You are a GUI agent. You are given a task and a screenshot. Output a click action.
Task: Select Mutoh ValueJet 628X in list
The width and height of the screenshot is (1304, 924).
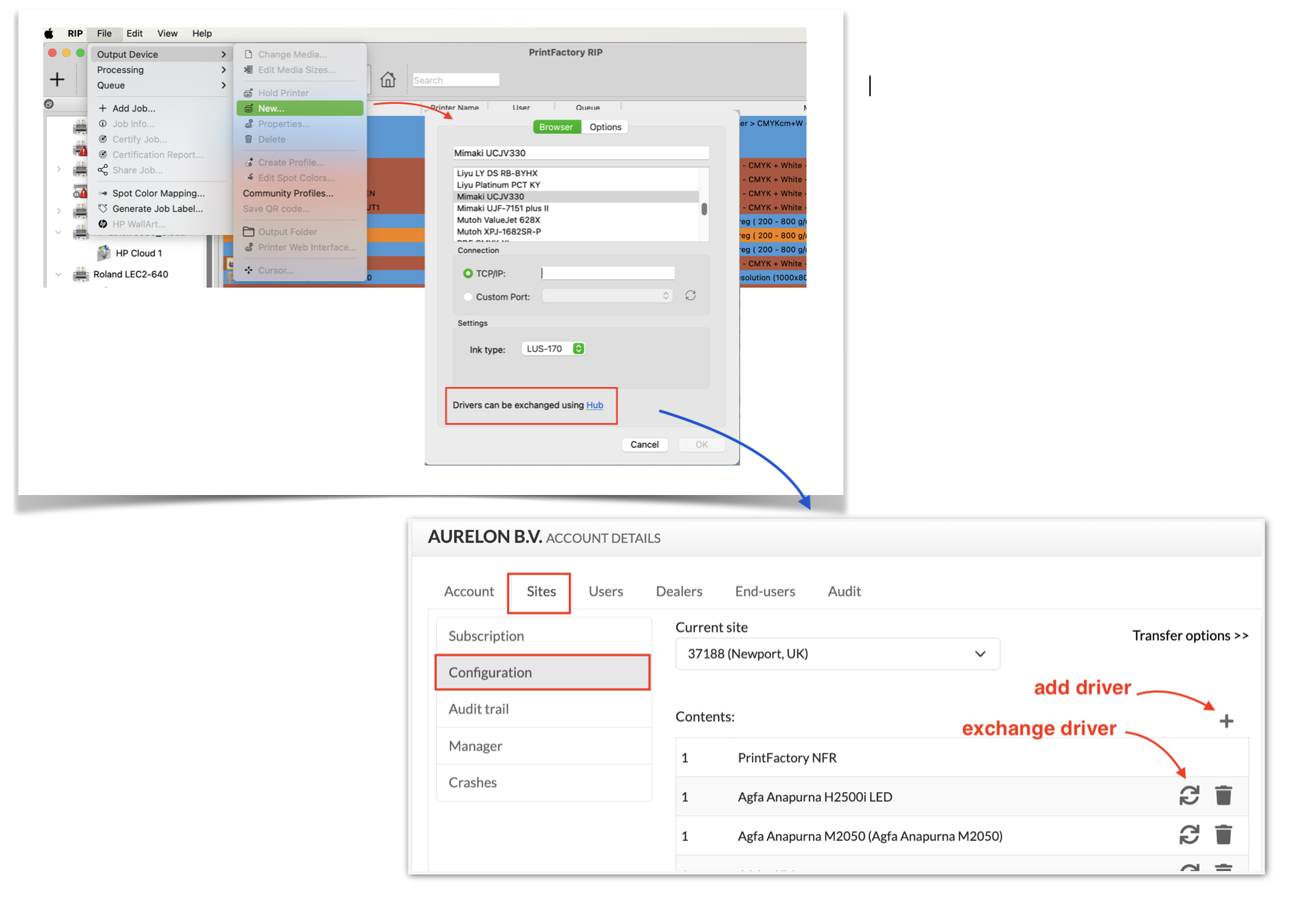click(x=576, y=220)
